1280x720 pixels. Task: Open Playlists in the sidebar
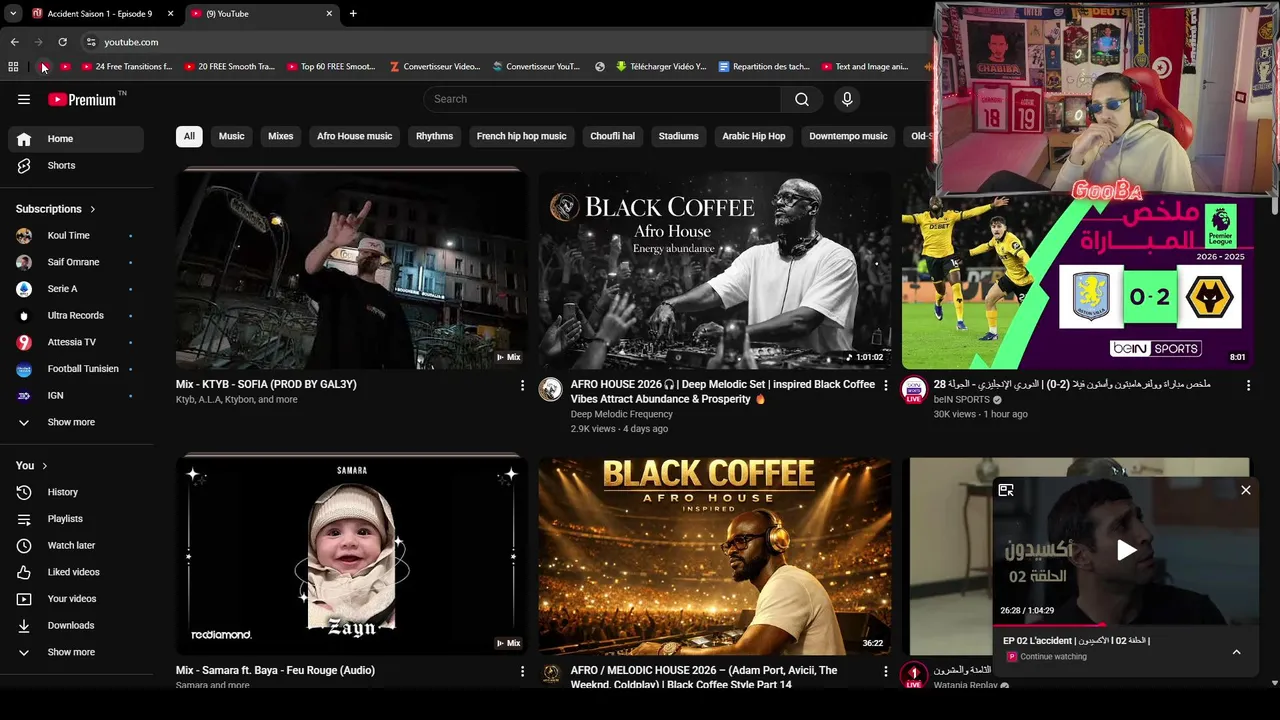click(76, 519)
